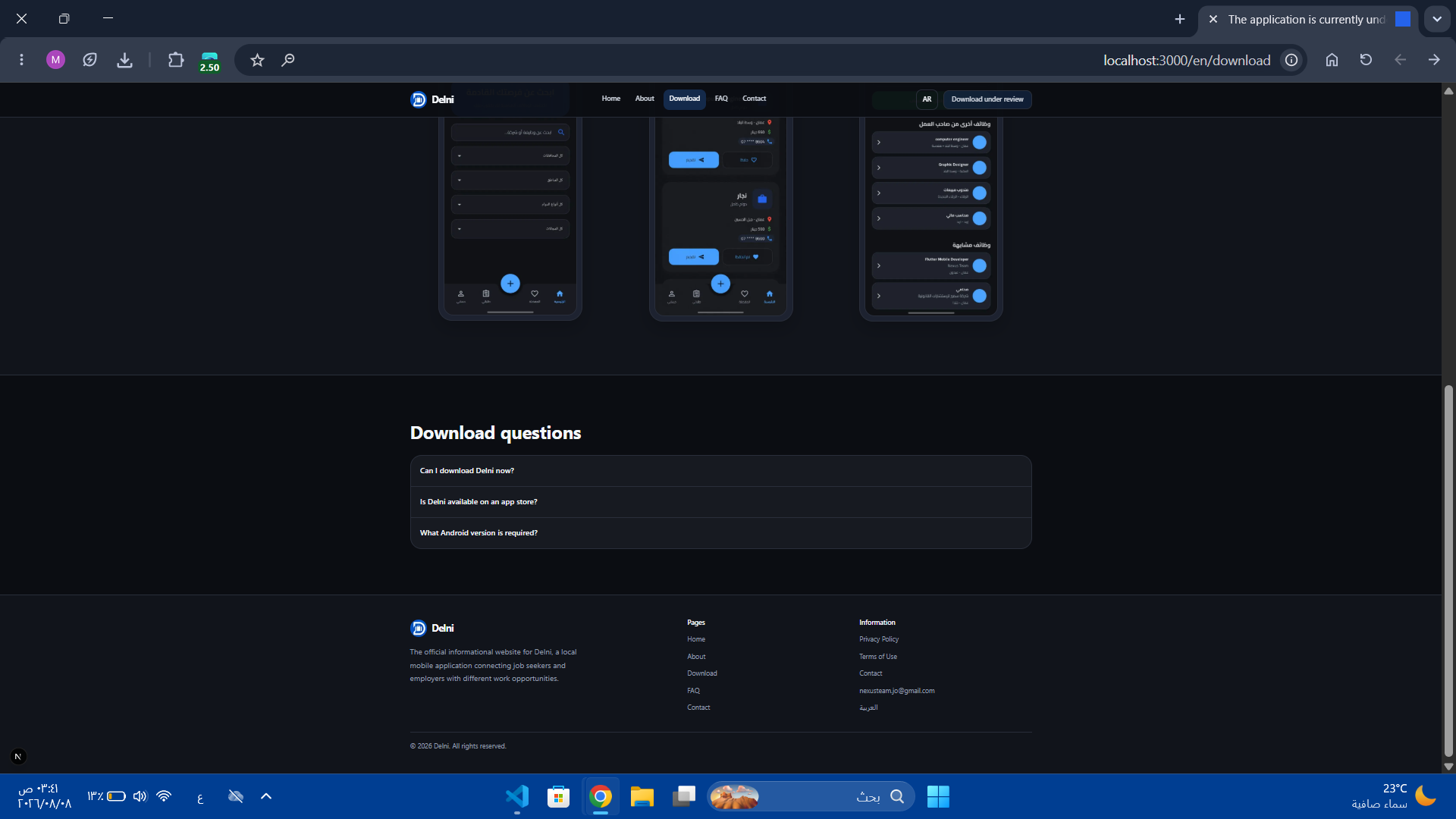1456x819 pixels.
Task: Reload the page
Action: pyautogui.click(x=1366, y=60)
